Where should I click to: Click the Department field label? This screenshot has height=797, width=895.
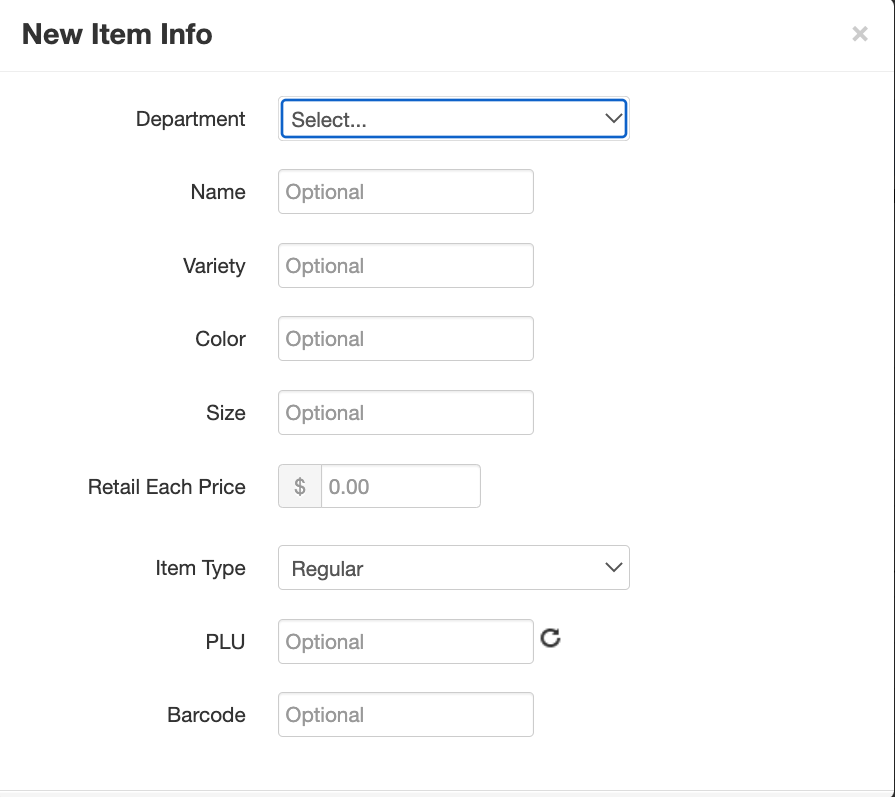pyautogui.click(x=190, y=119)
